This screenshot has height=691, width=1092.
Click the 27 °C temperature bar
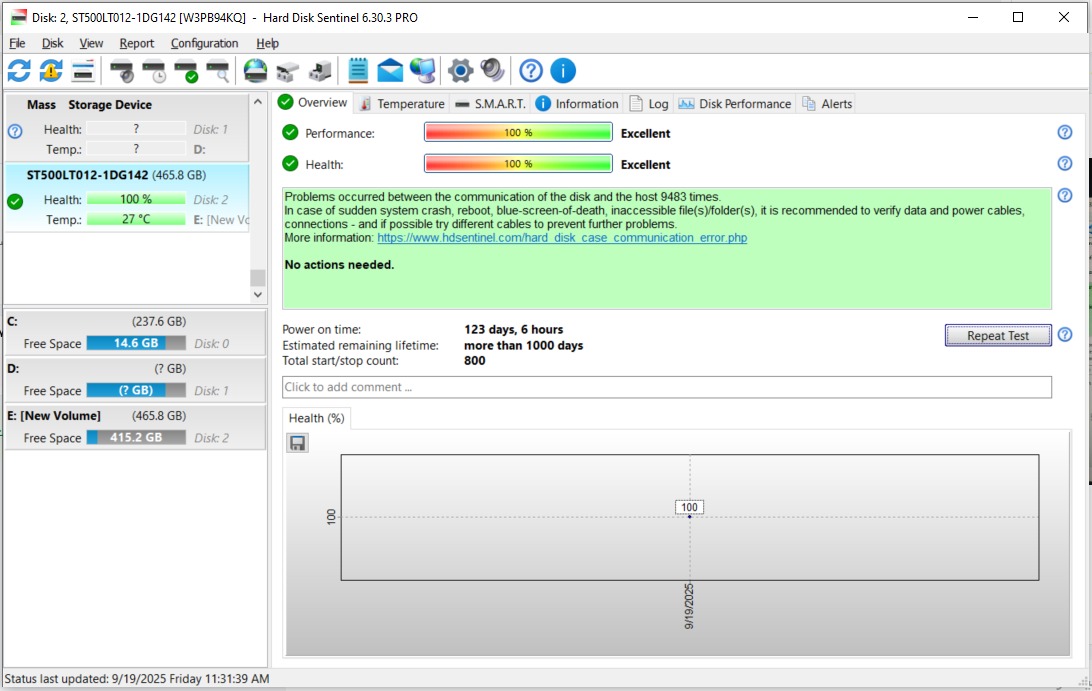click(x=136, y=219)
